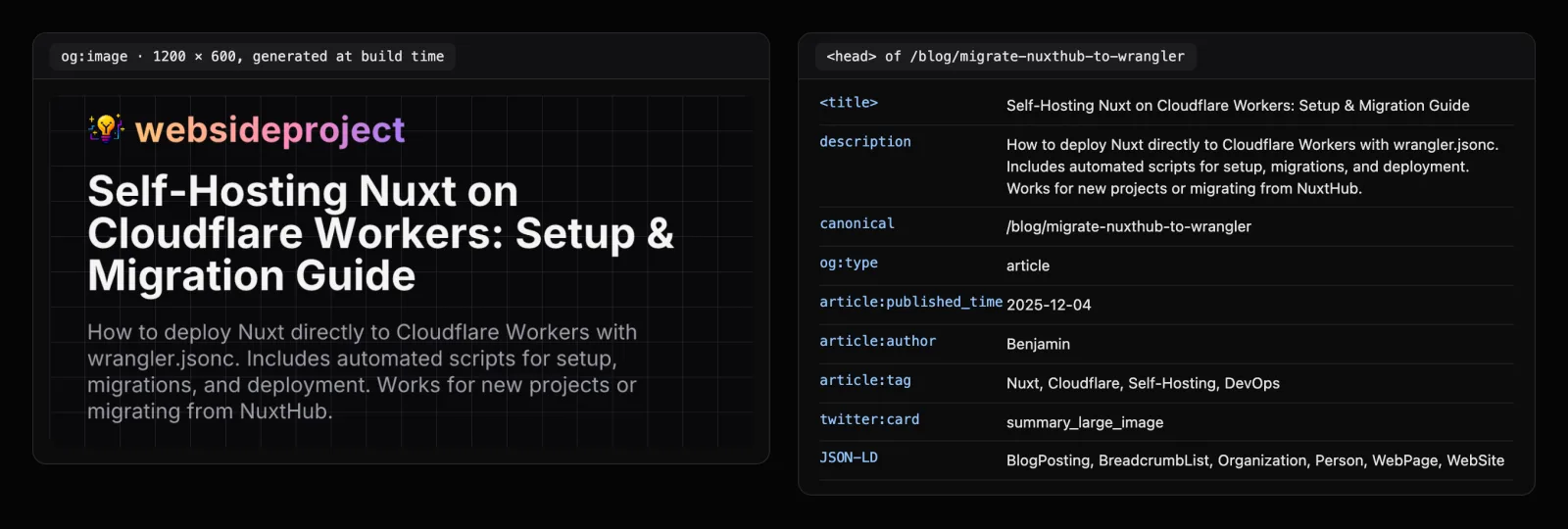Click the preview card description paragraph

point(362,372)
